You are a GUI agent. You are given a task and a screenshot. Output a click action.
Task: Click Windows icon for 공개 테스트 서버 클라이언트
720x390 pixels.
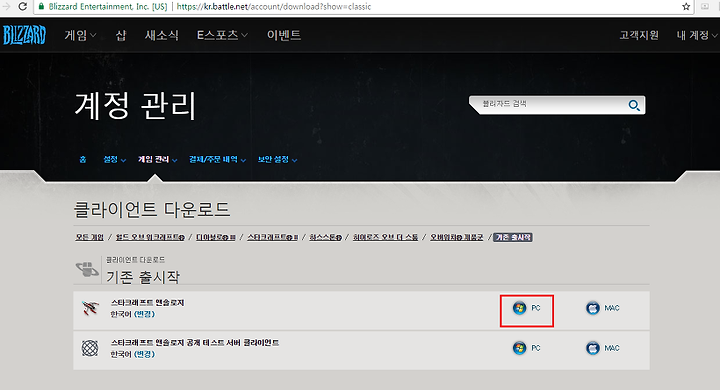[519, 348]
